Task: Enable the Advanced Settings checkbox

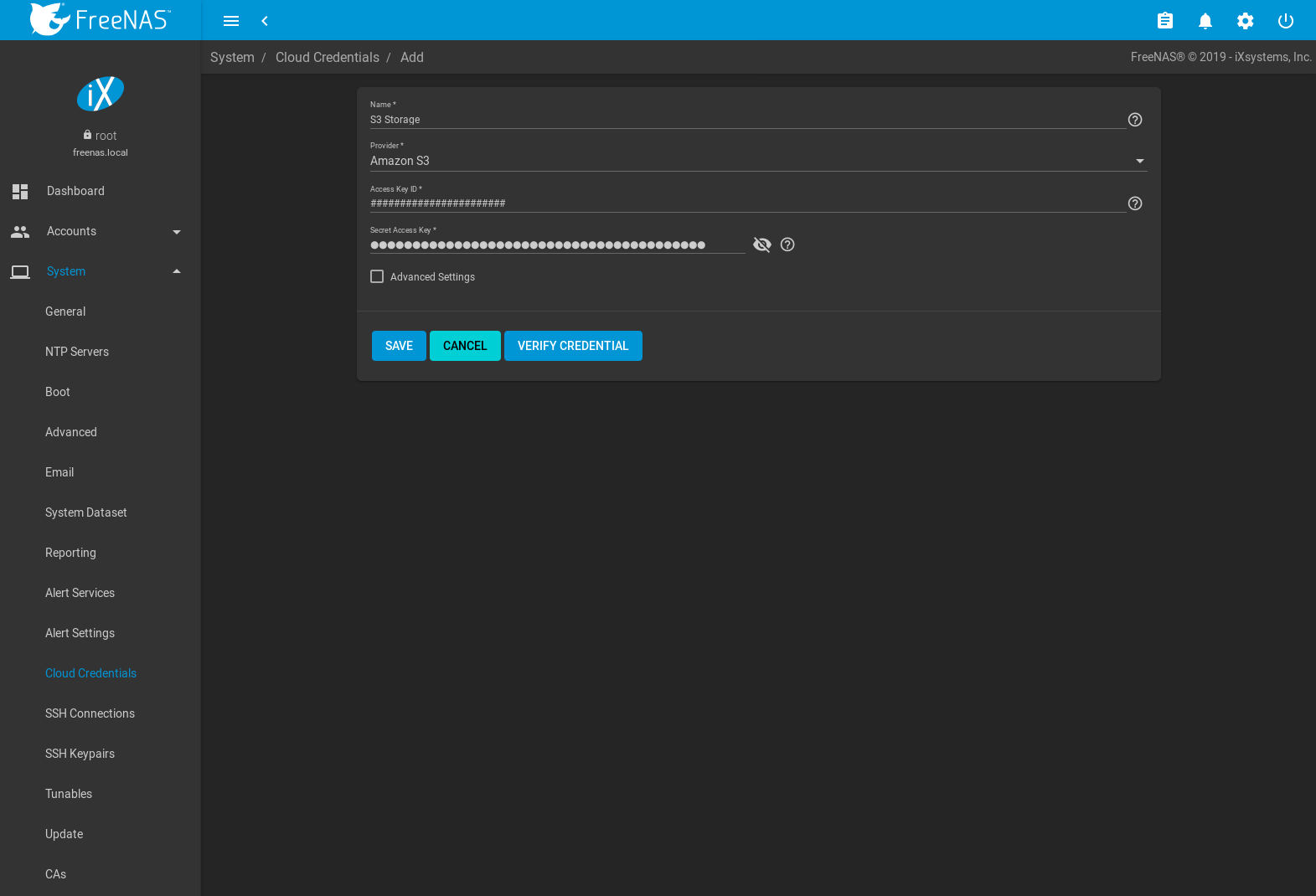Action: [x=377, y=276]
